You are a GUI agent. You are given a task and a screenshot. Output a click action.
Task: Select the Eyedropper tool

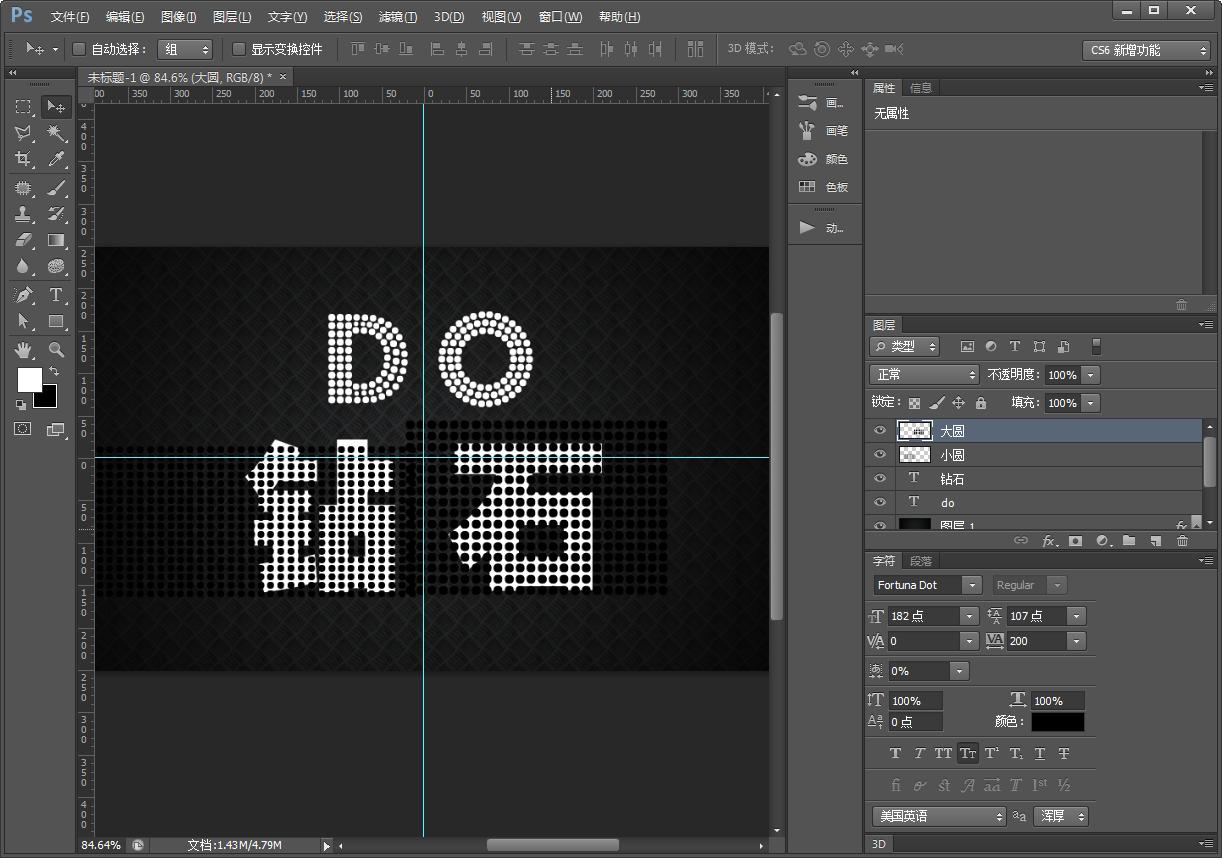coord(56,160)
